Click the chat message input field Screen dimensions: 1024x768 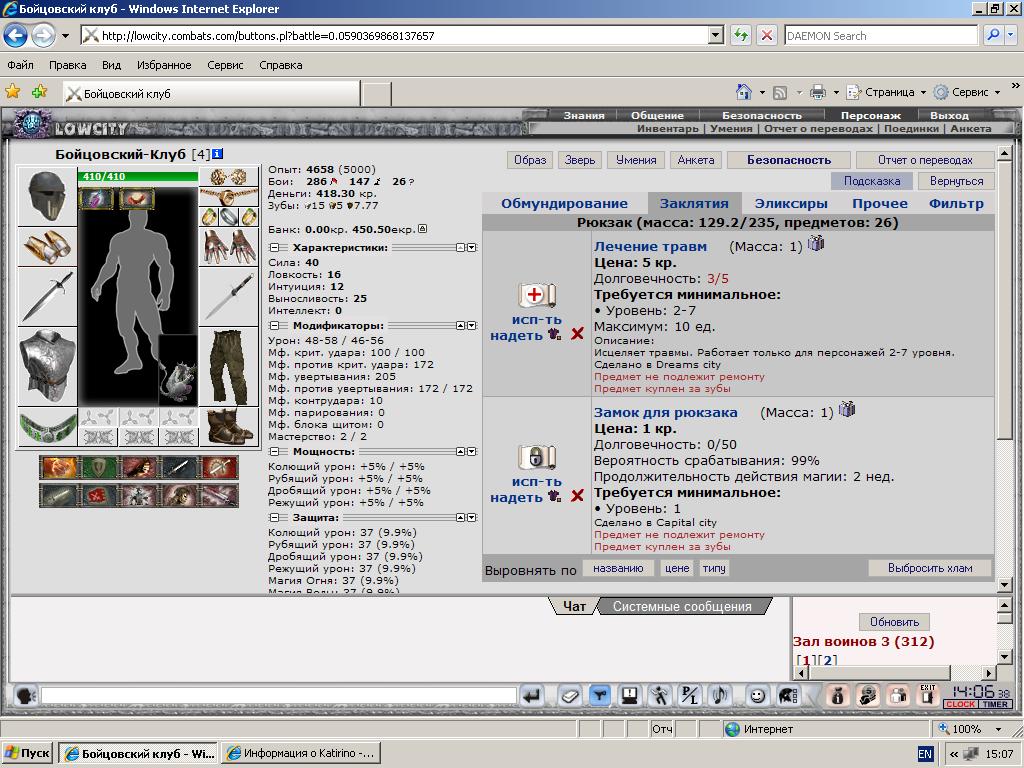pyautogui.click(x=279, y=696)
